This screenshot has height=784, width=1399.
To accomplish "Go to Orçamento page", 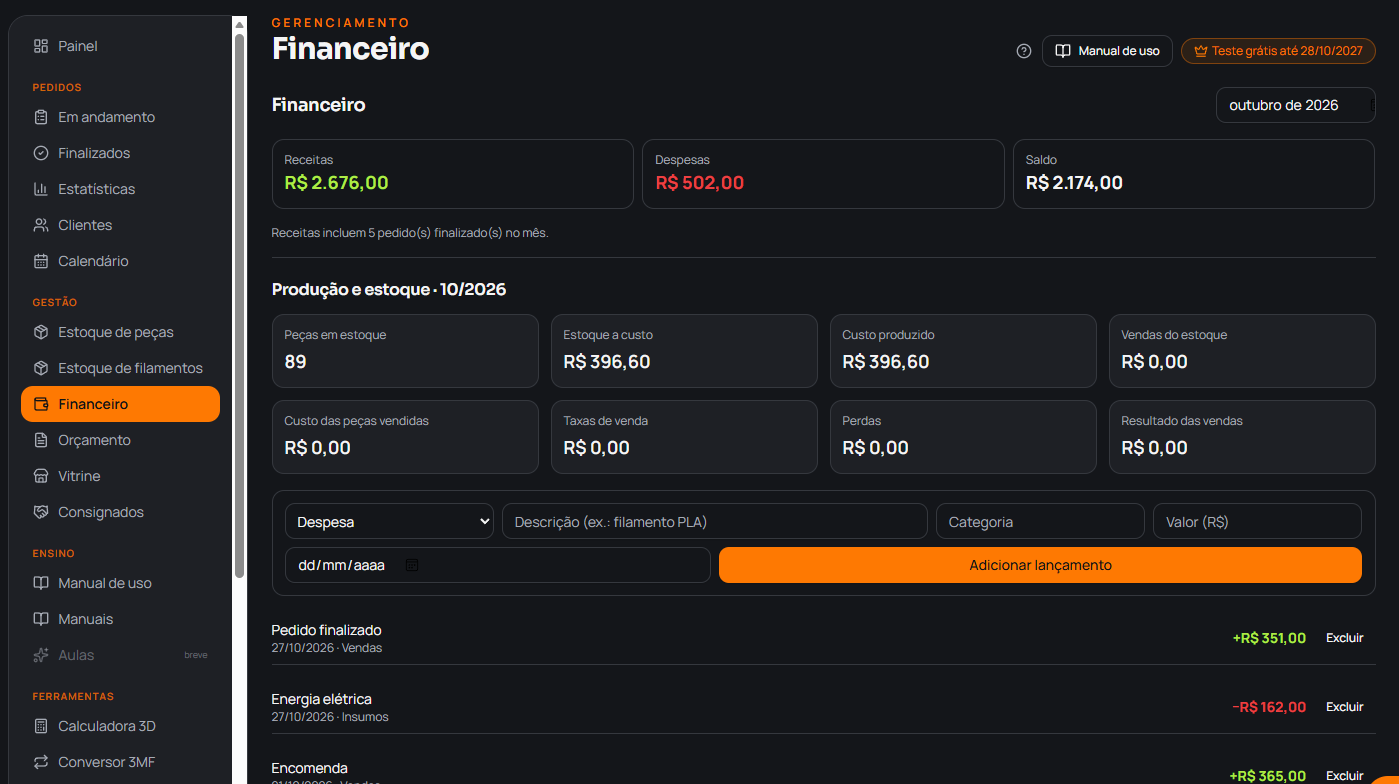I will click(120, 440).
